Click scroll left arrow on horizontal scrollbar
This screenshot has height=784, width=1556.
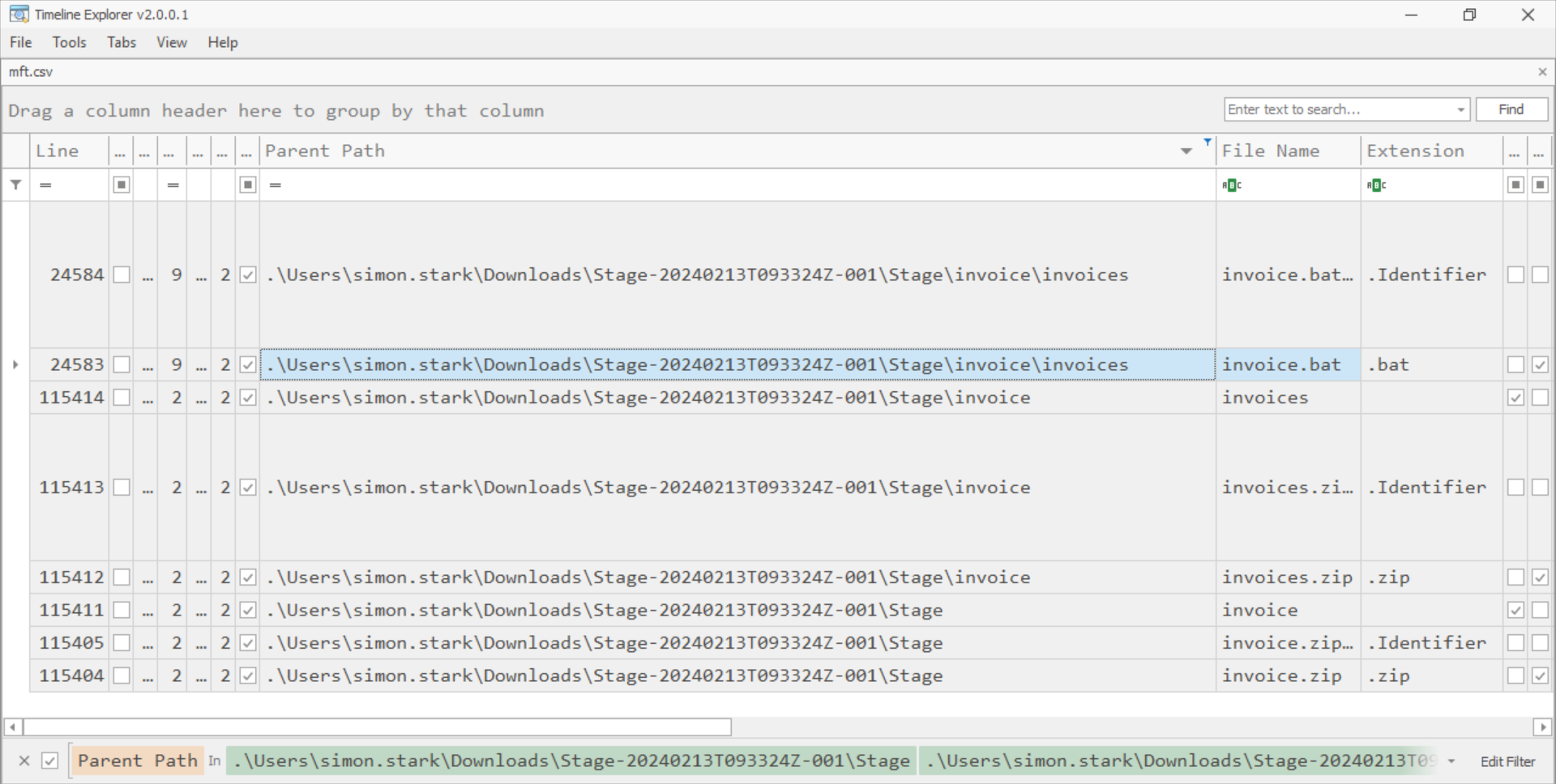(x=13, y=727)
